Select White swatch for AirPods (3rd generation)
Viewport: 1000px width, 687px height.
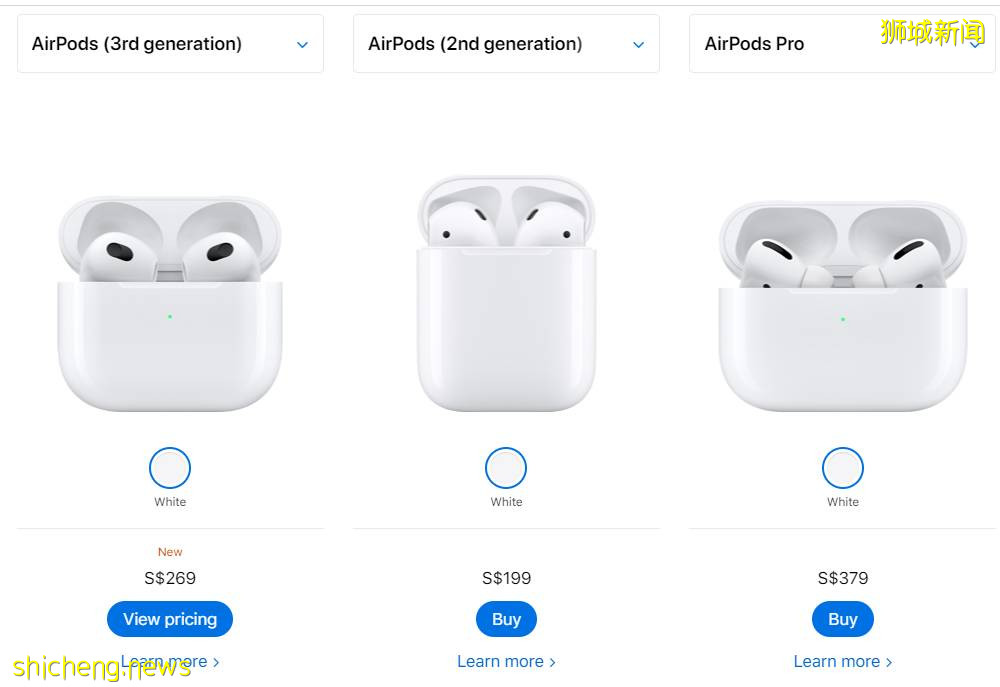(x=170, y=468)
